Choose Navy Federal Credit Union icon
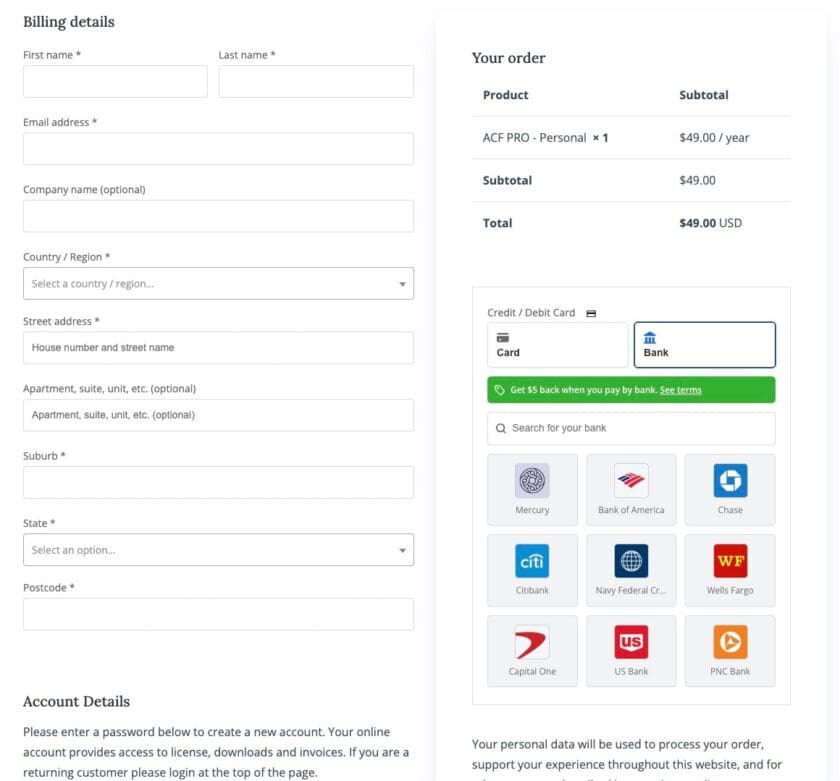Image resolution: width=840 pixels, height=781 pixels. click(x=631, y=561)
